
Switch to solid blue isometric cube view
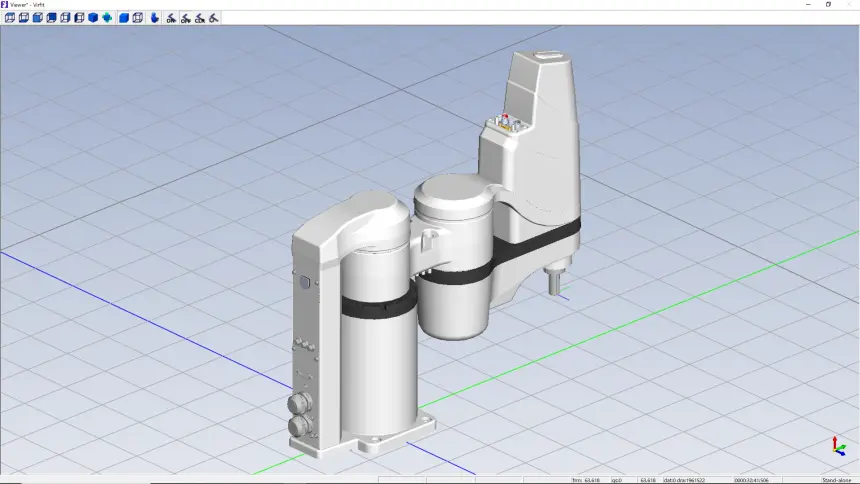pos(93,18)
